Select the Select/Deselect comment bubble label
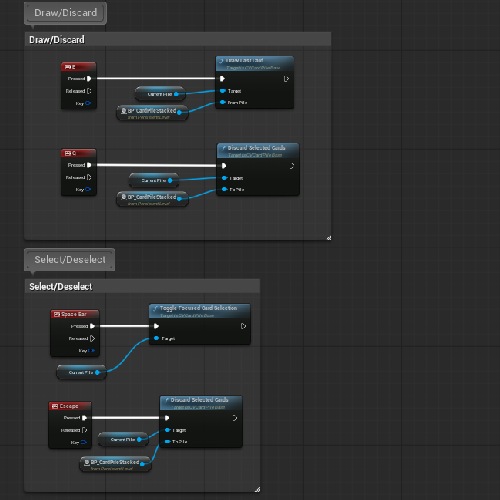Viewport: 500px width, 500px height. (70, 259)
